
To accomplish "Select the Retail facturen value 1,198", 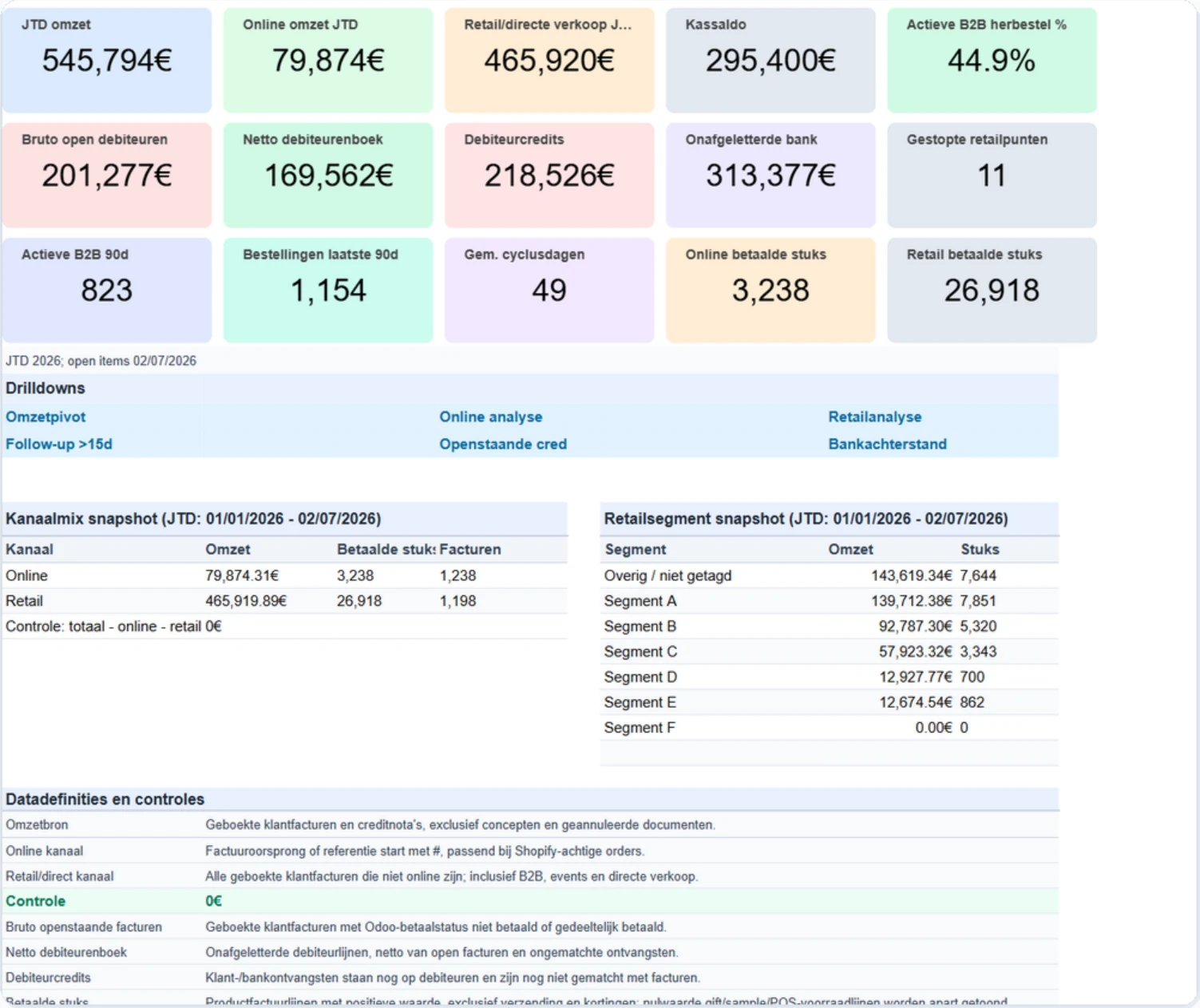I will click(x=457, y=601).
